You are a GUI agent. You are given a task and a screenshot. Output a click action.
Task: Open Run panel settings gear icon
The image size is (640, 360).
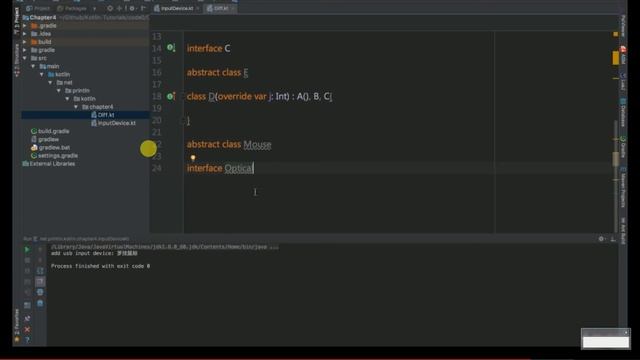click(601, 239)
